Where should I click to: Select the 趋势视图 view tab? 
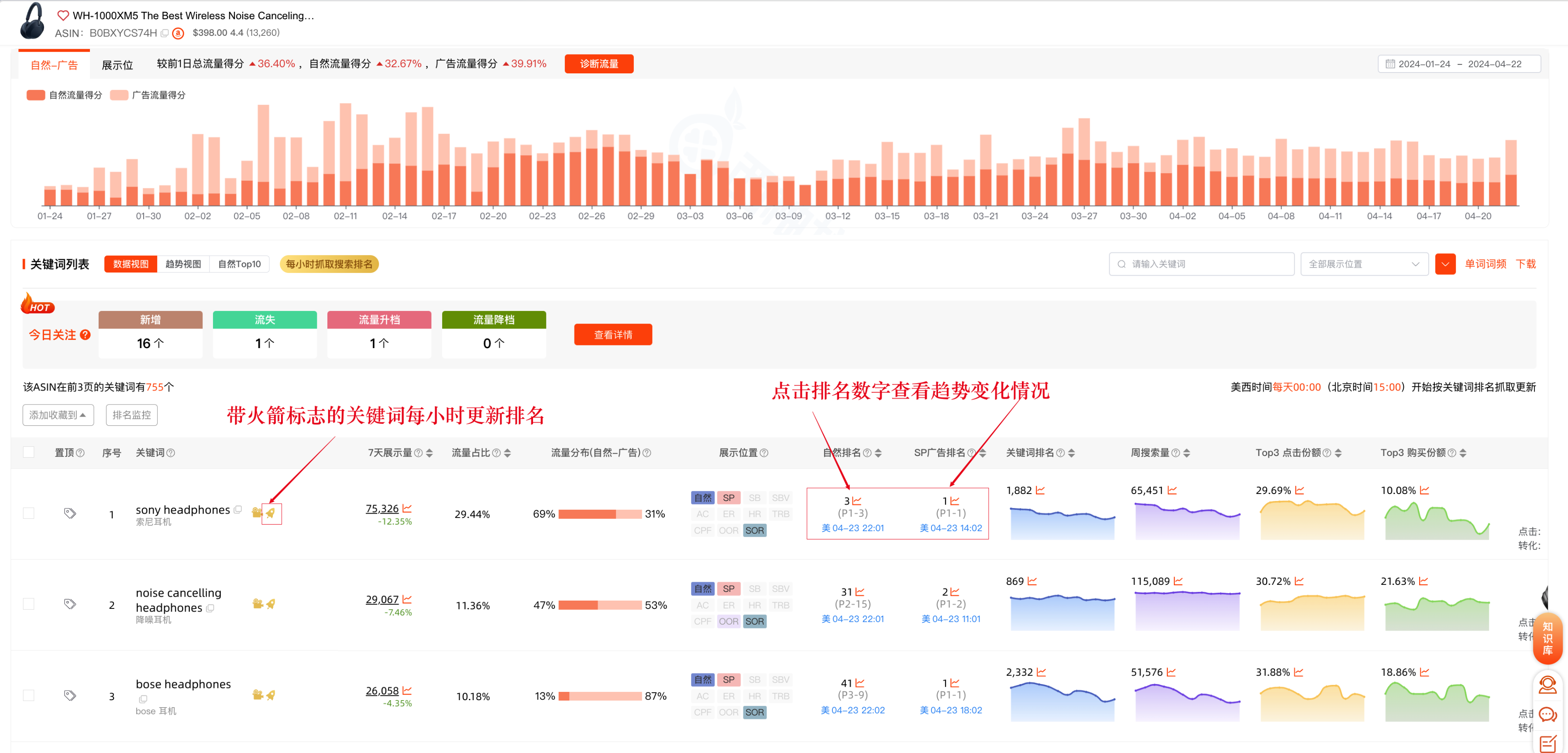coord(183,264)
